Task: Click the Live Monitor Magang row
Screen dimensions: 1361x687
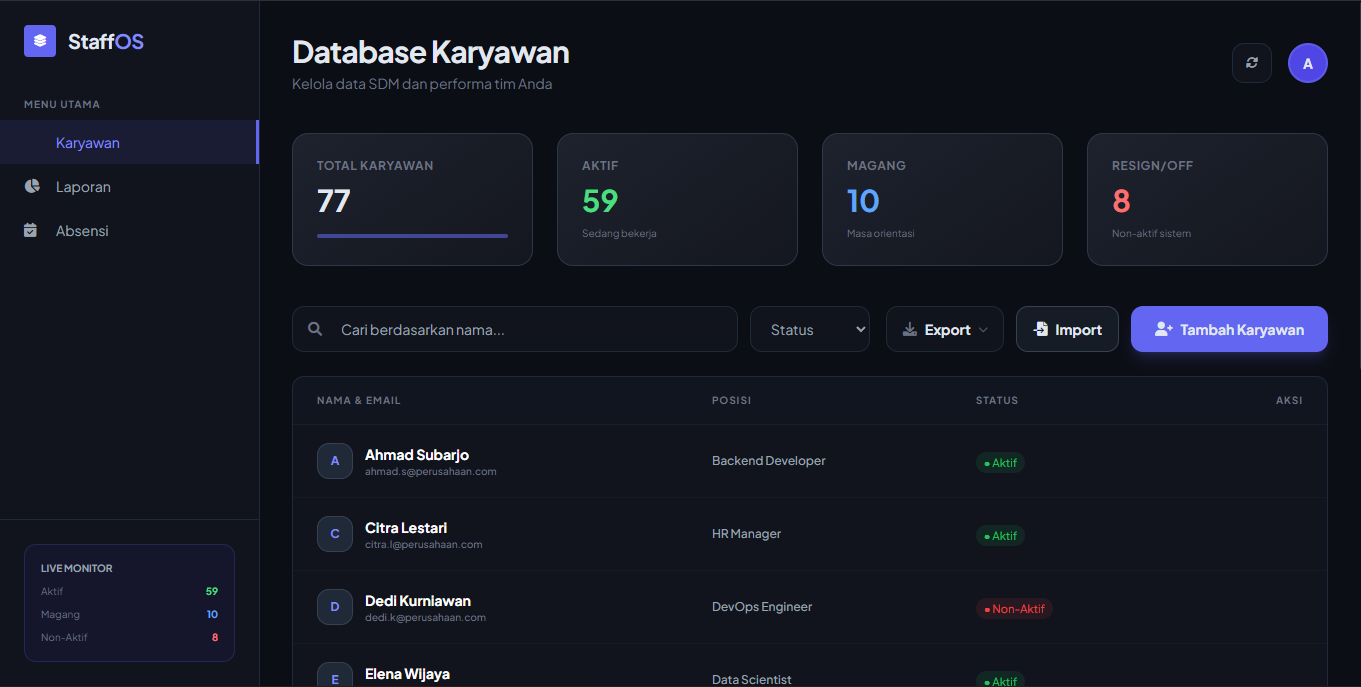Action: coord(129,614)
